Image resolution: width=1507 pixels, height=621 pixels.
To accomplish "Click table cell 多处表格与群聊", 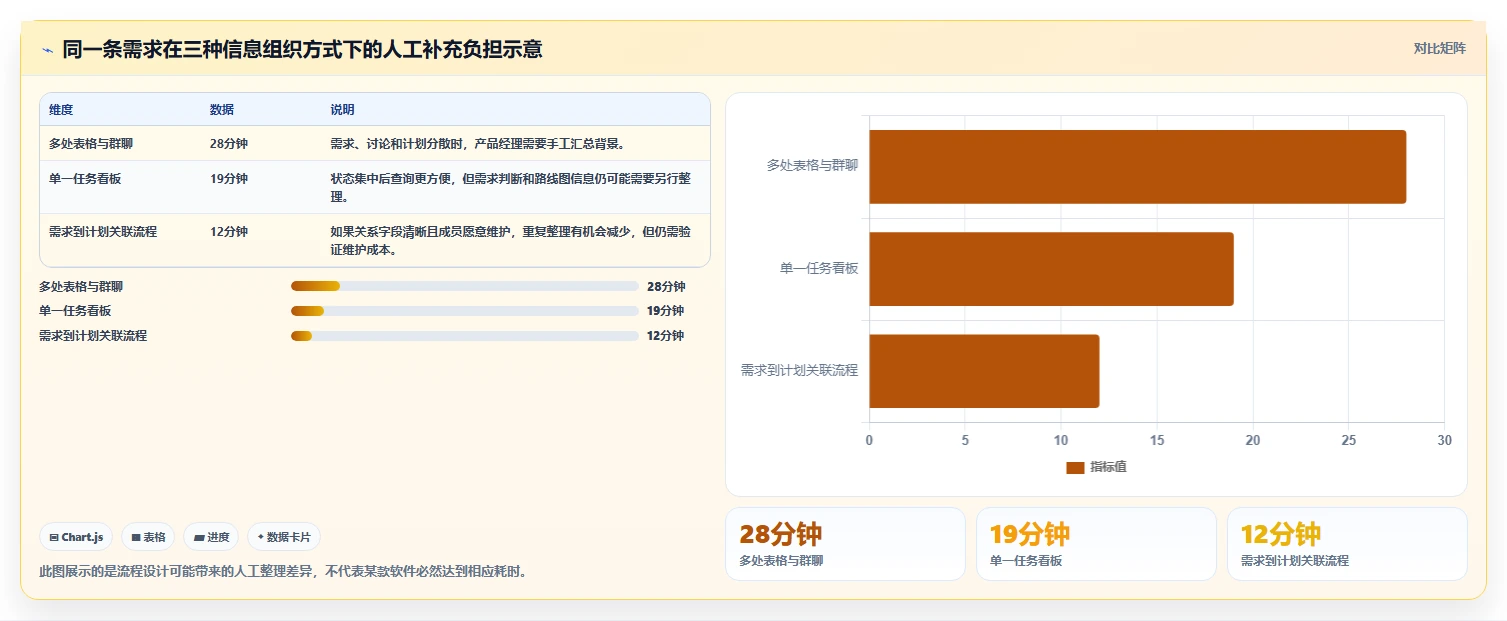I will 91,144.
